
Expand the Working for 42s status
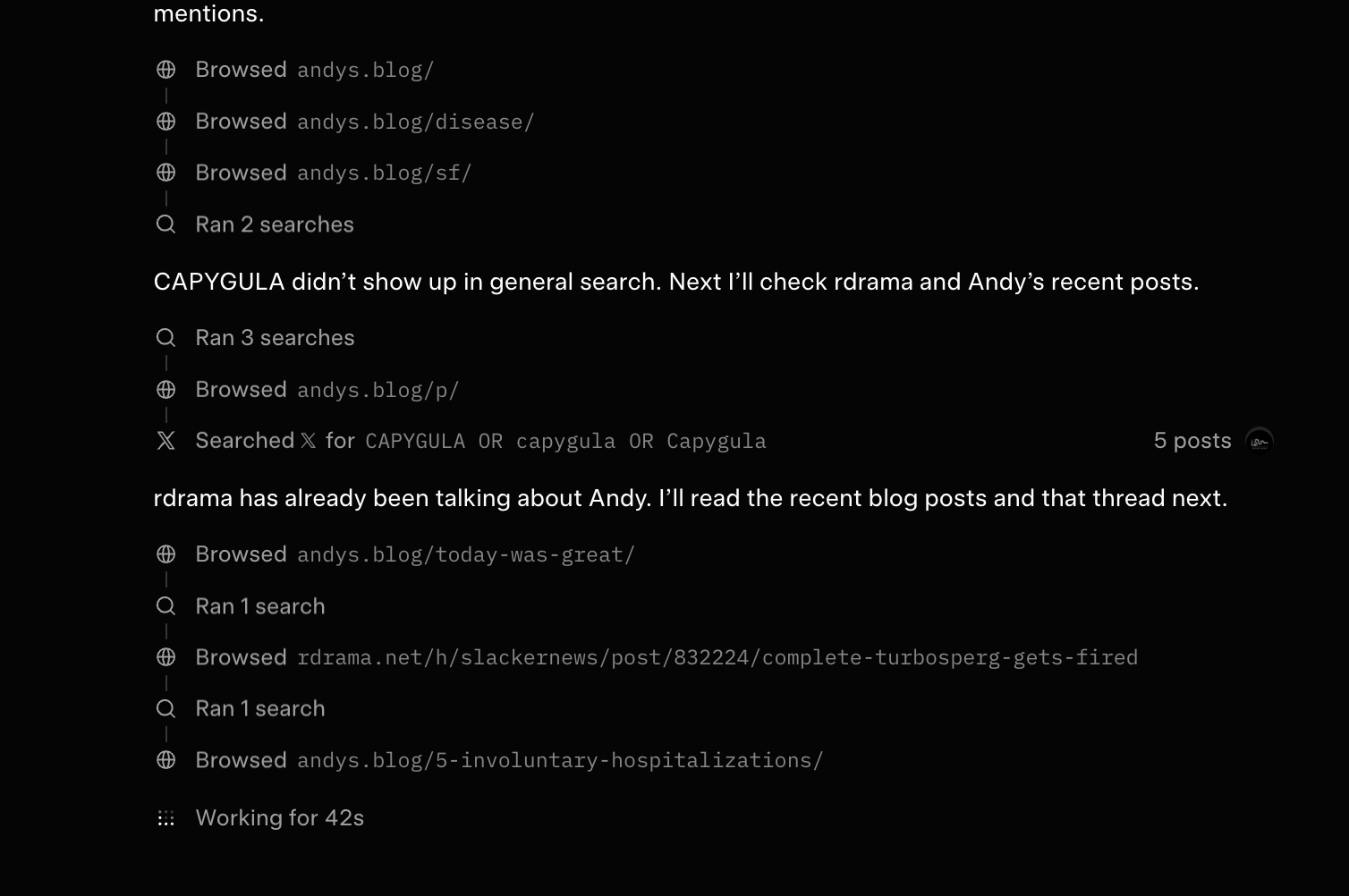pos(279,818)
